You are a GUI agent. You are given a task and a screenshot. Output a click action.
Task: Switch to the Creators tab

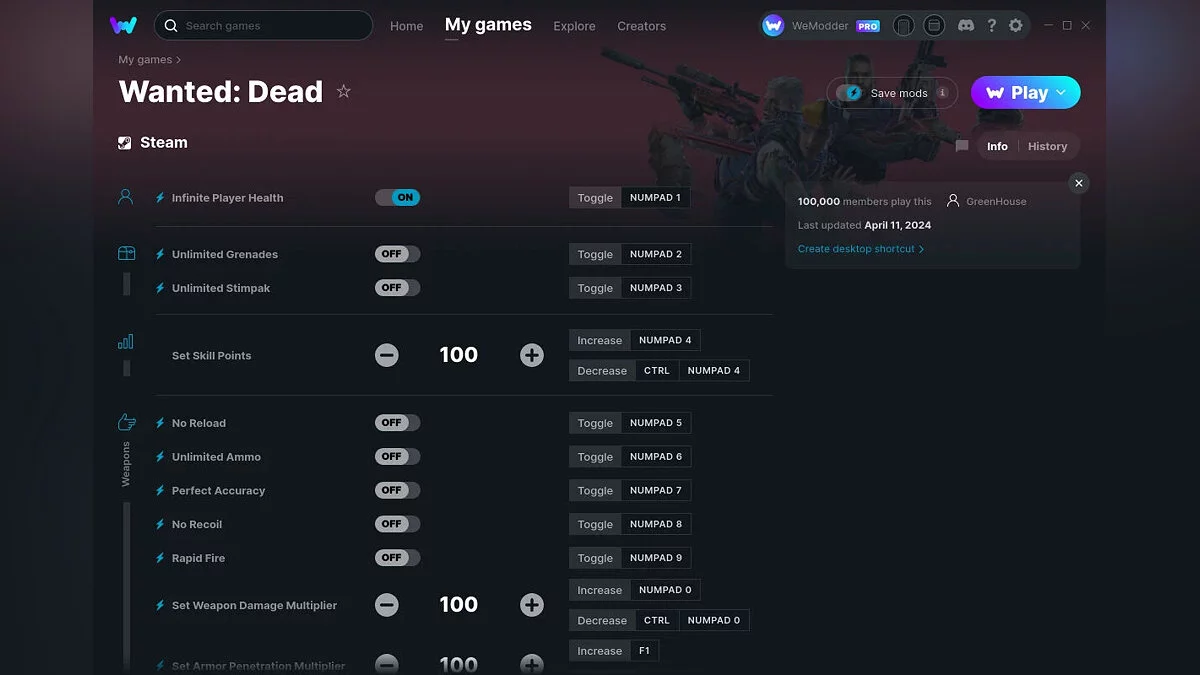641,26
